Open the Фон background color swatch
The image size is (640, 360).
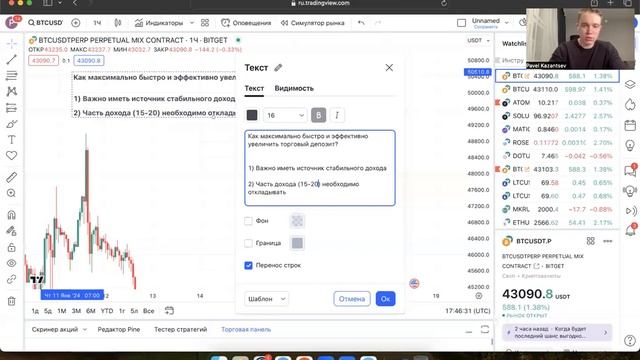pyautogui.click(x=297, y=221)
